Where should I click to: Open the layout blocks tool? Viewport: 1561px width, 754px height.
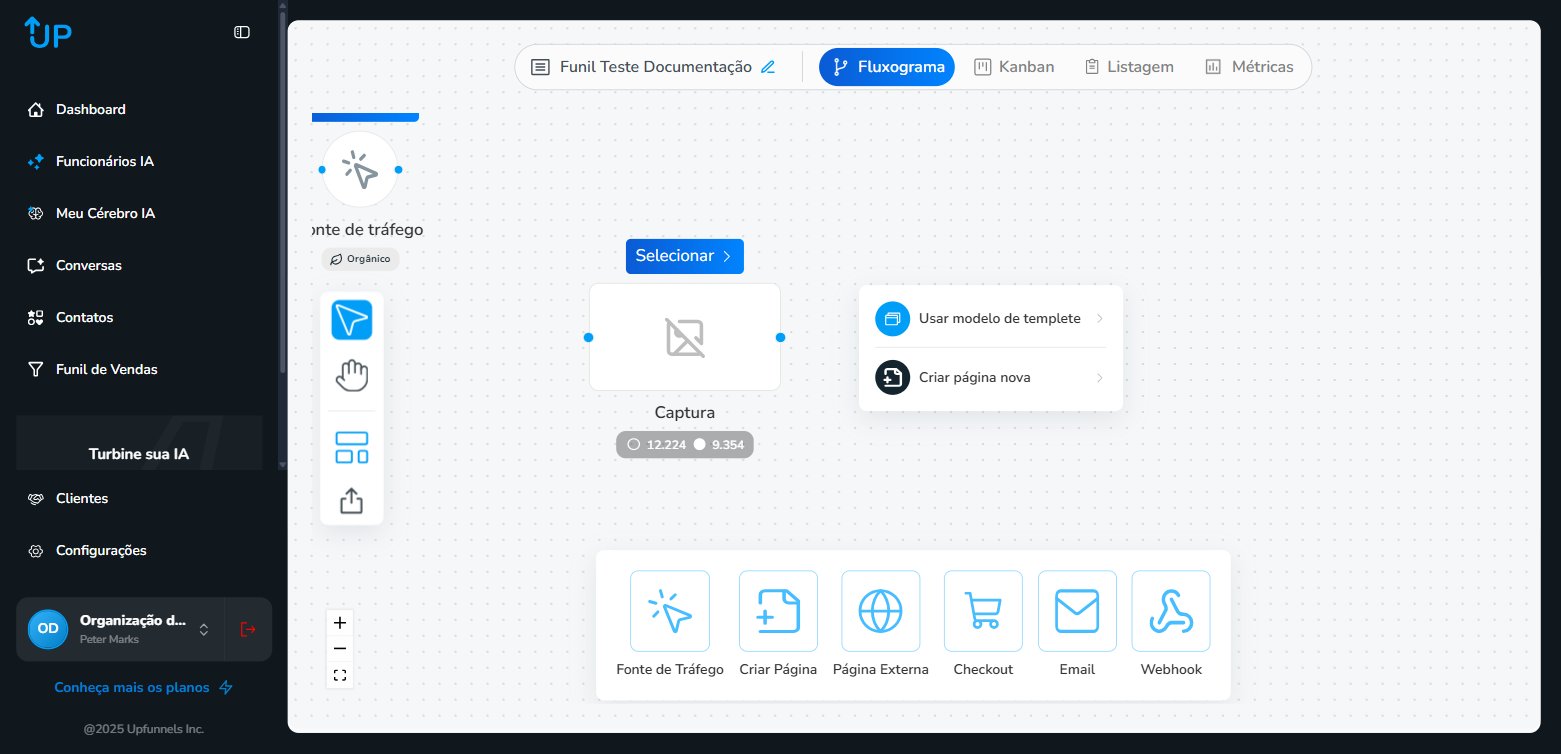351,447
